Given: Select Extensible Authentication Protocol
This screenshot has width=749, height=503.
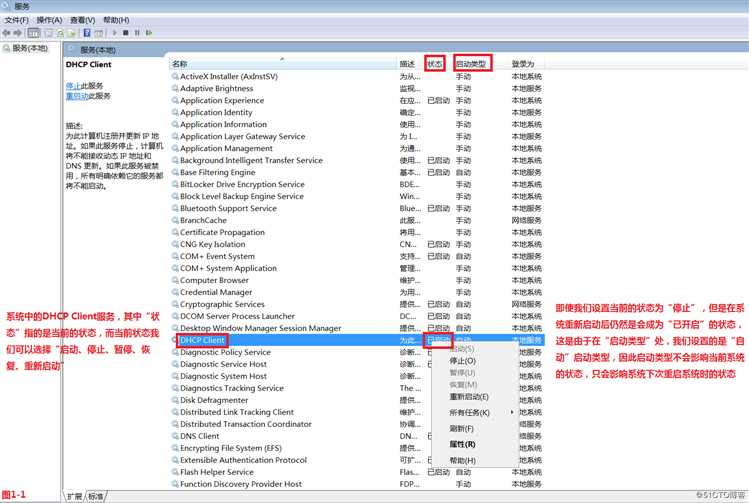Looking at the screenshot, I should pyautogui.click(x=243, y=460).
